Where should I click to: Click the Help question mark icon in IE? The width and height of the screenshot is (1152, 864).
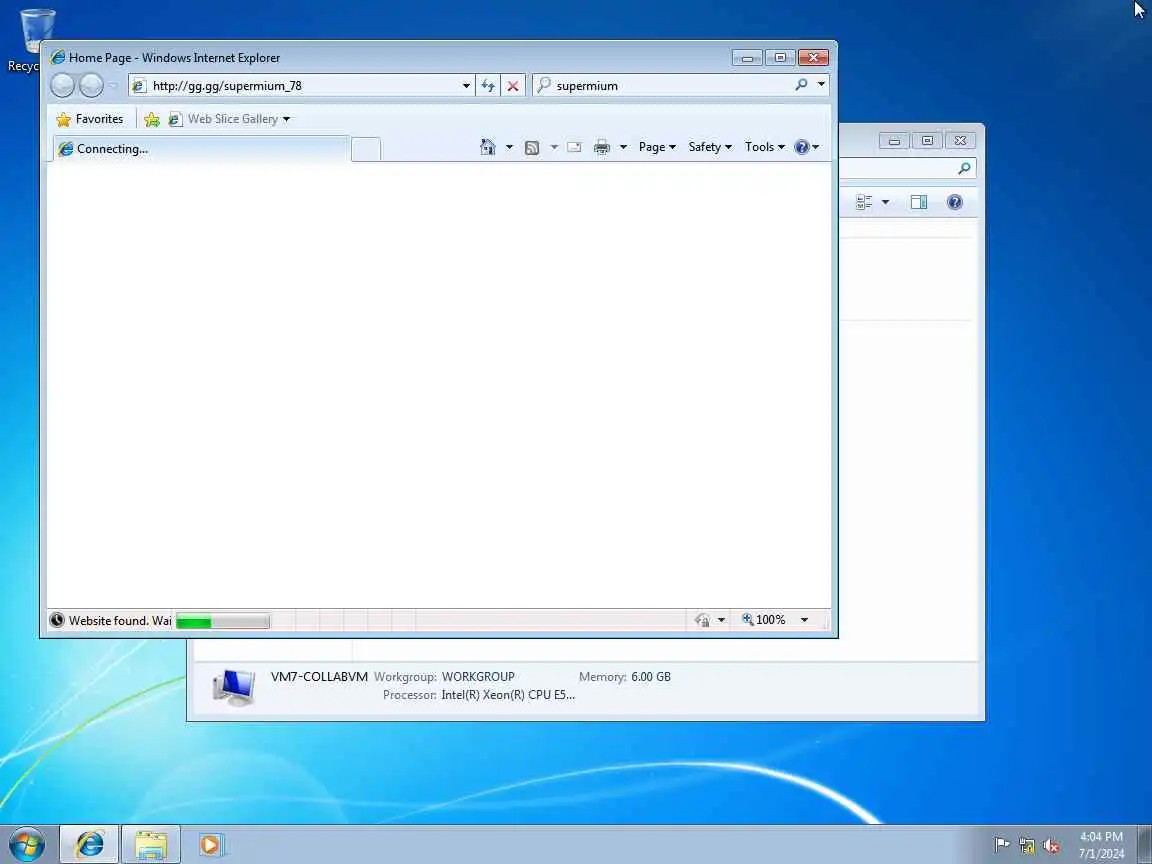[802, 147]
